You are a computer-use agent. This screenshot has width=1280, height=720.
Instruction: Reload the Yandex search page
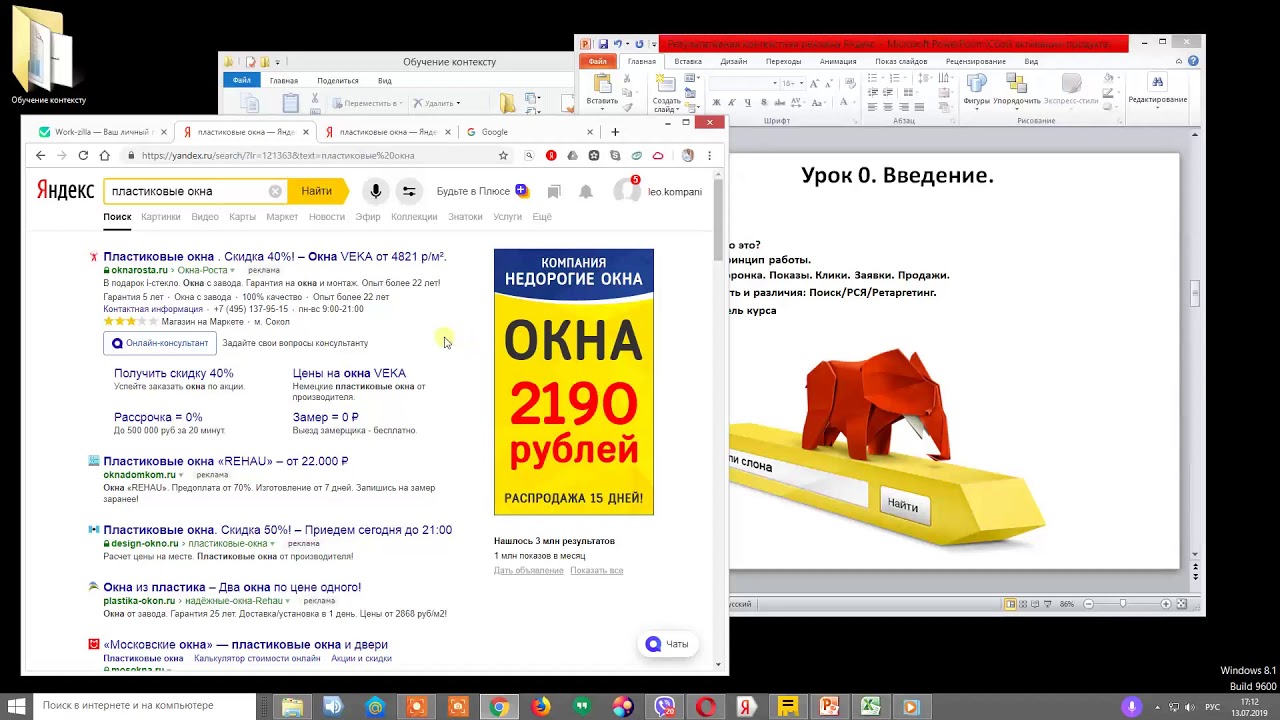(83, 155)
